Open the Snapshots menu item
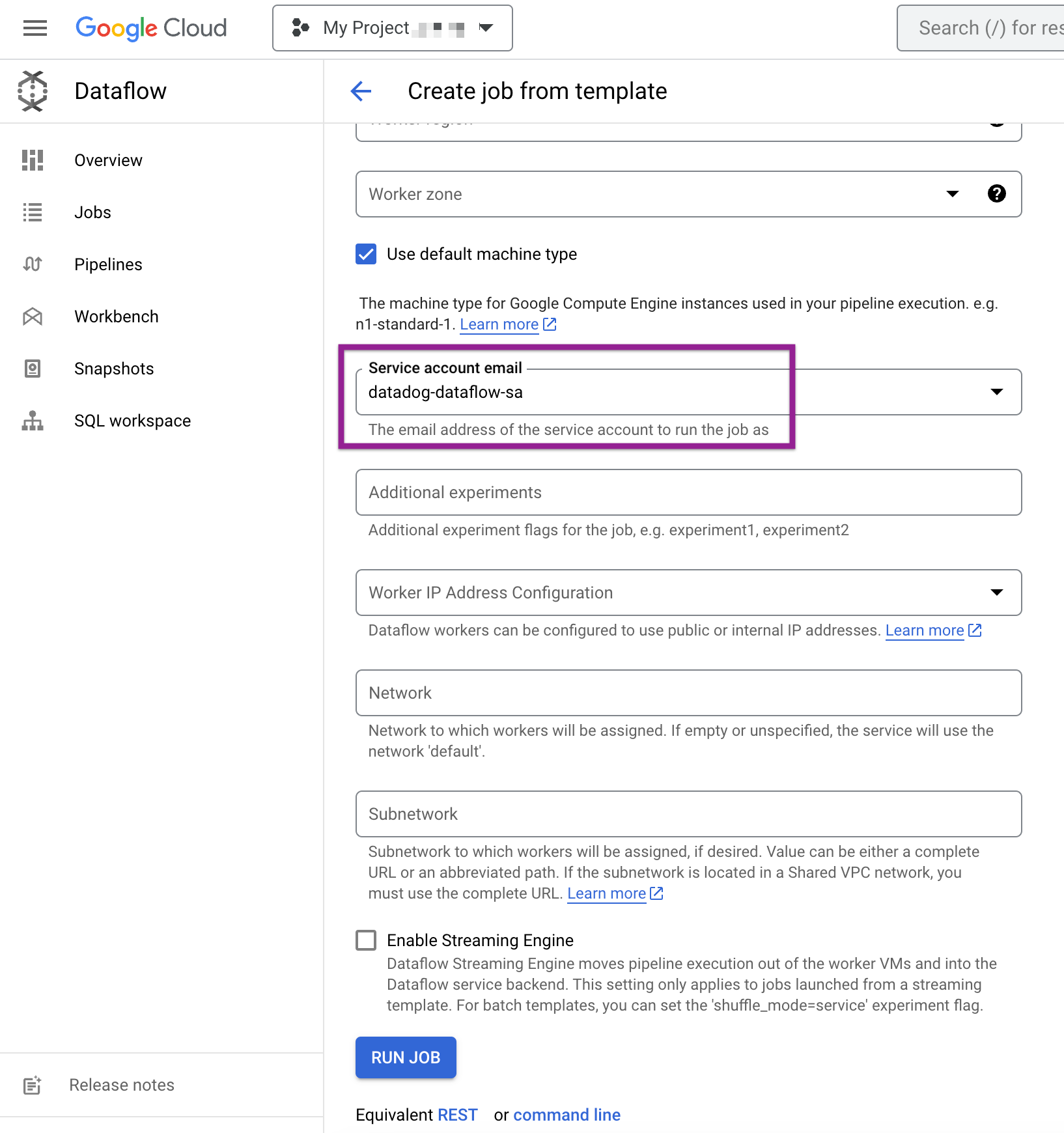1064x1133 pixels. point(114,369)
